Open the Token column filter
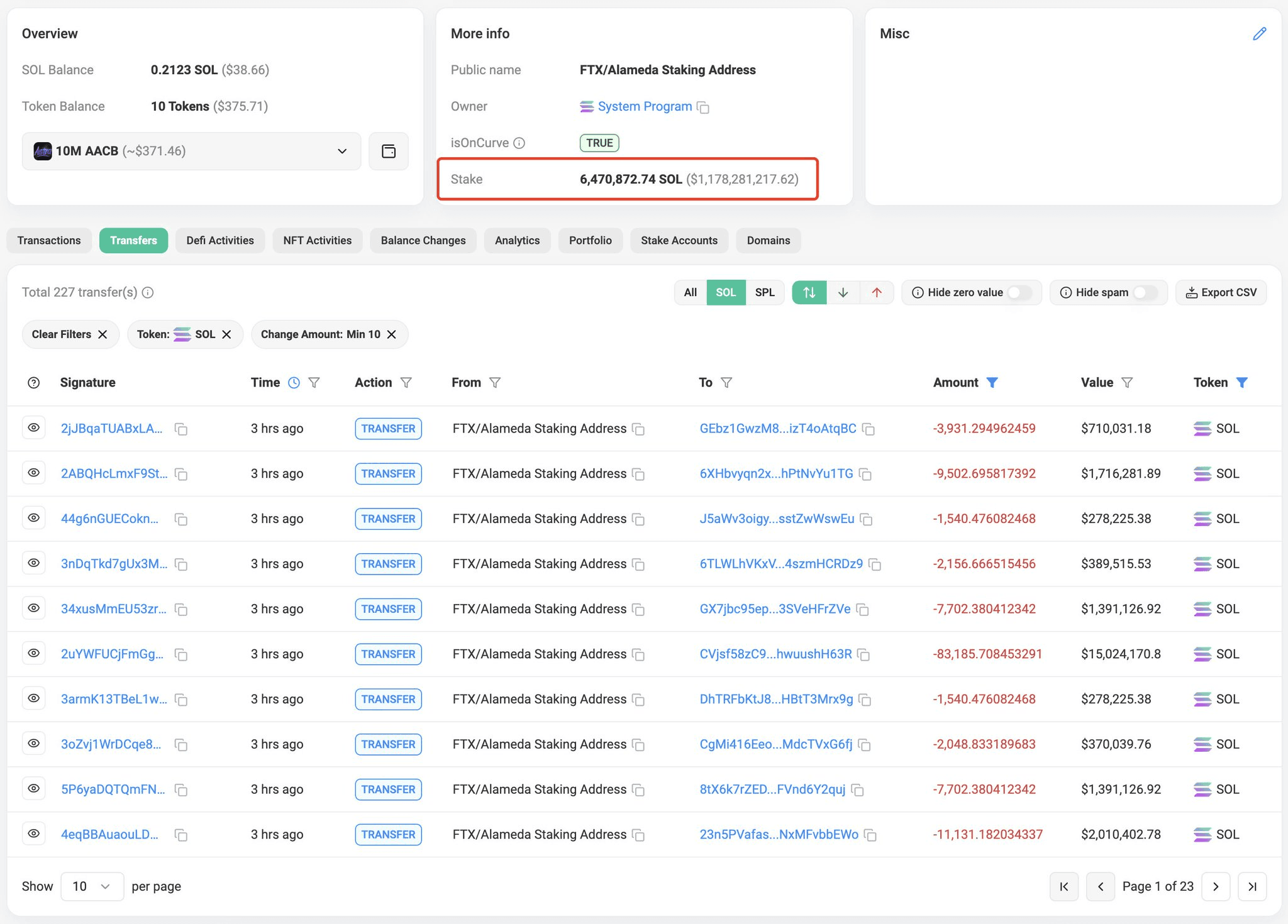Screen dimensions: 1288x924 [1241, 383]
